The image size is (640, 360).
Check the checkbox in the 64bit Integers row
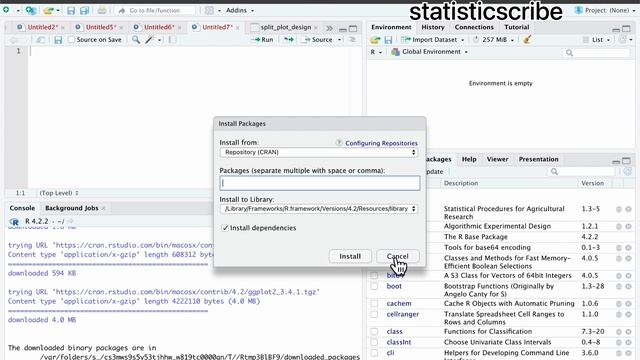click(x=374, y=276)
